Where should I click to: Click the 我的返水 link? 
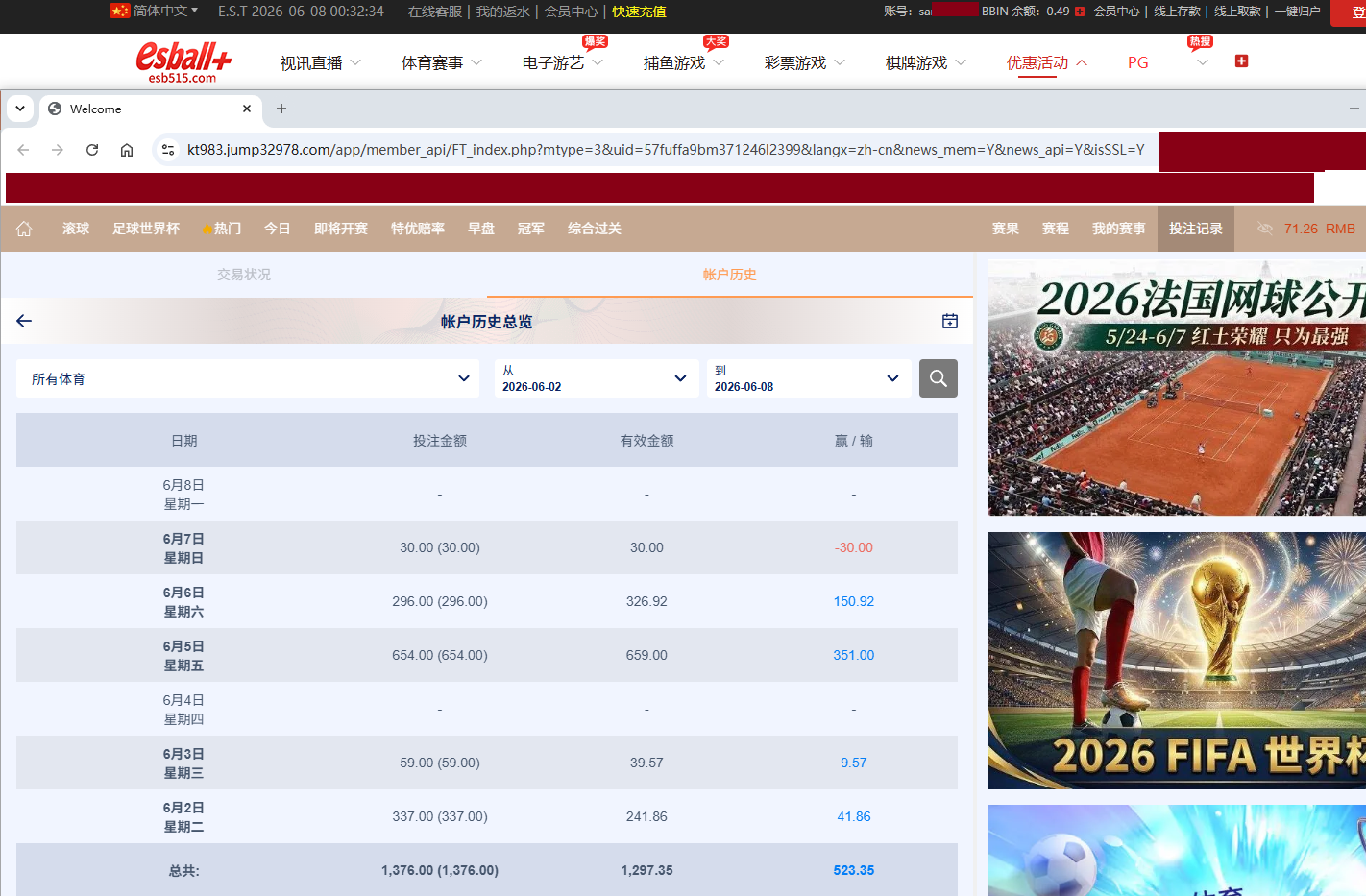[x=503, y=12]
